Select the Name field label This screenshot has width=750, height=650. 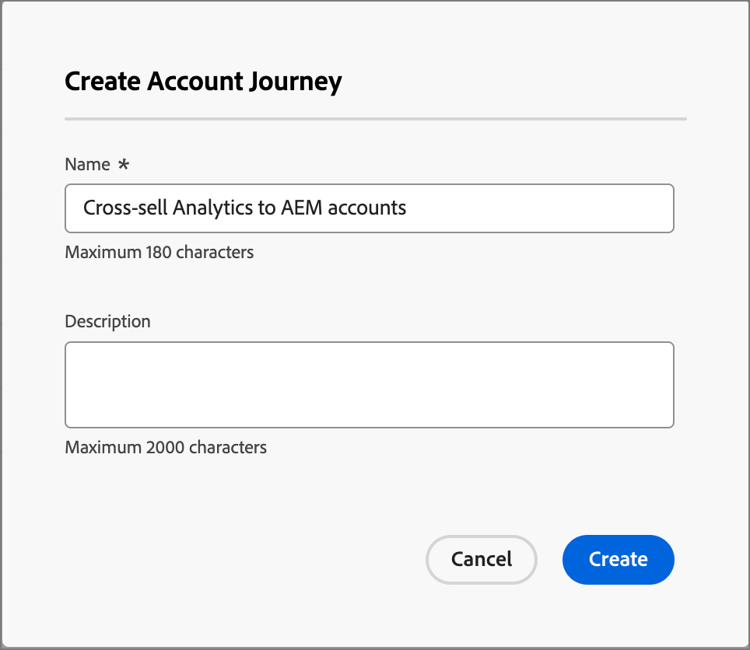click(x=87, y=164)
